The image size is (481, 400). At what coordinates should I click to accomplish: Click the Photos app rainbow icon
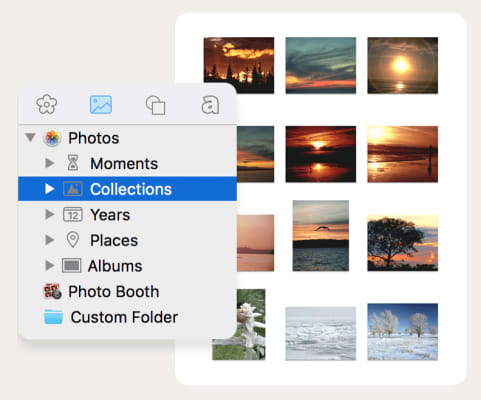pos(52,138)
